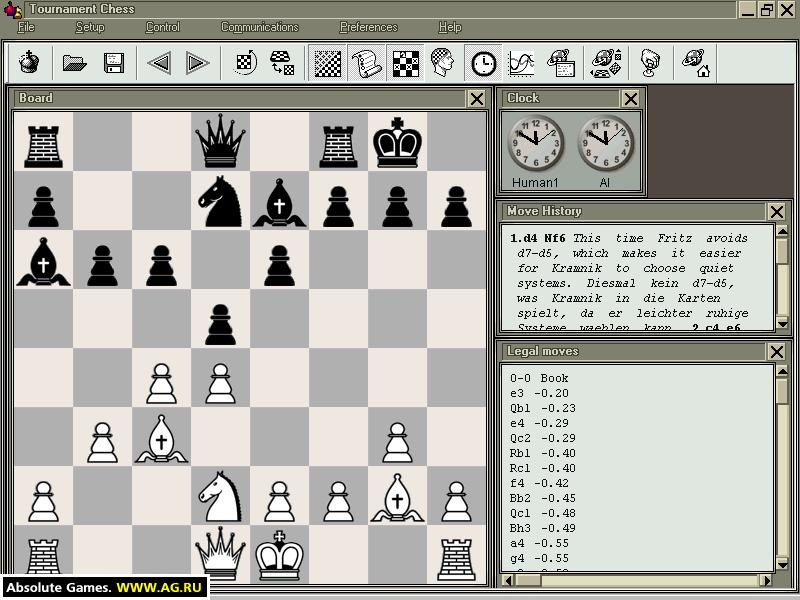Screen dimensions: 800x600
Task: Click the '1.d4 Nf6' move in Move History
Action: 537,238
